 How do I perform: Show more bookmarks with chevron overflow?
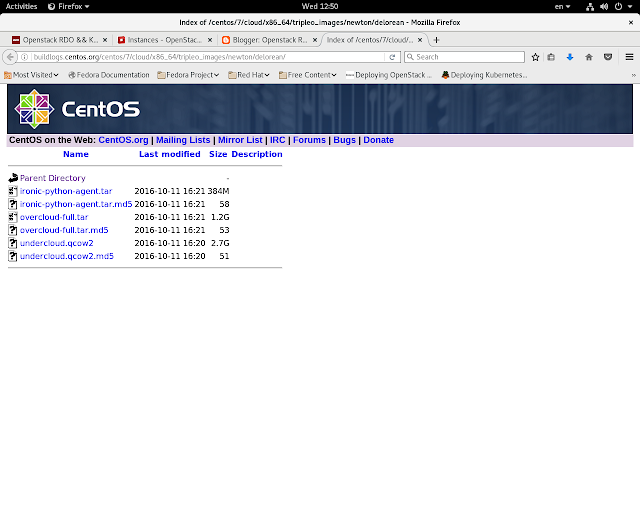pos(633,75)
